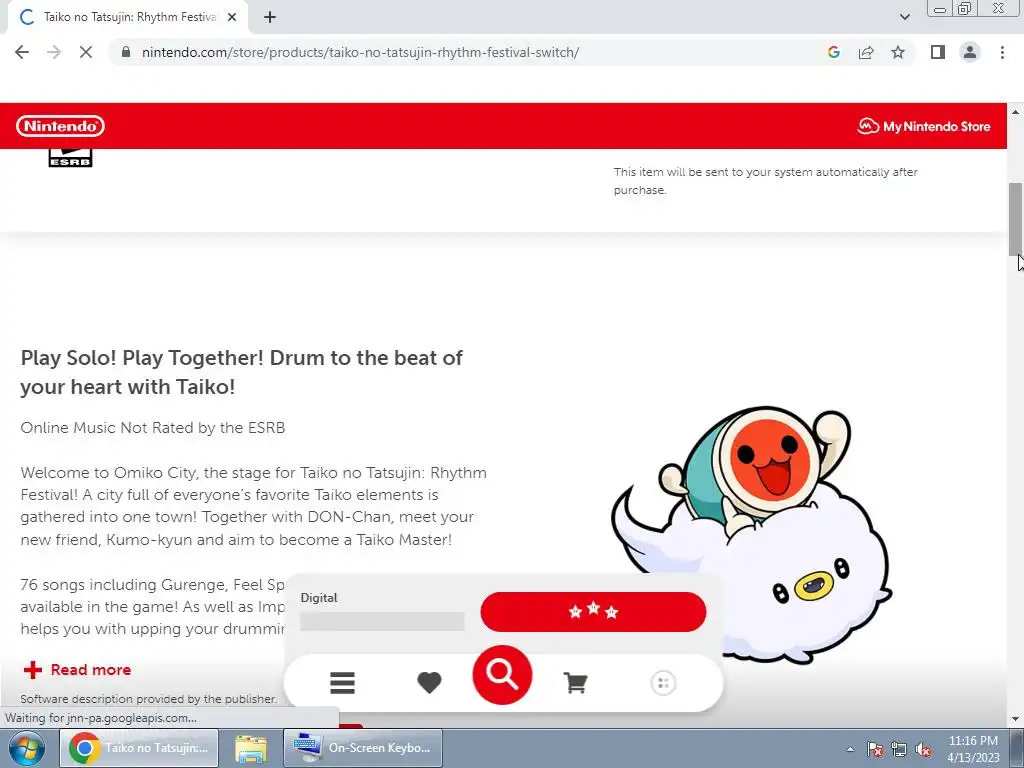Click the red search magnifier button
Screen dimensions: 1024x768
click(x=502, y=675)
